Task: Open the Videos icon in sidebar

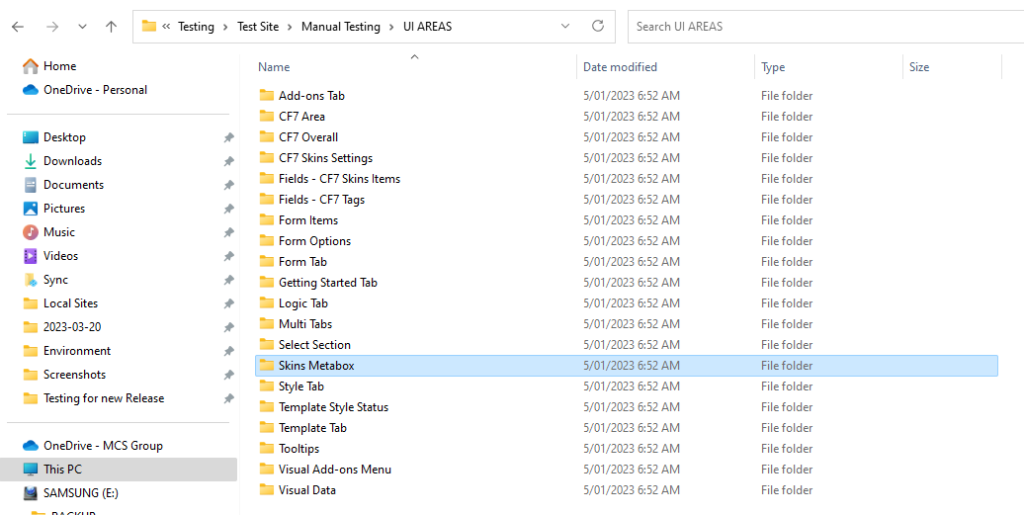Action: [30, 256]
